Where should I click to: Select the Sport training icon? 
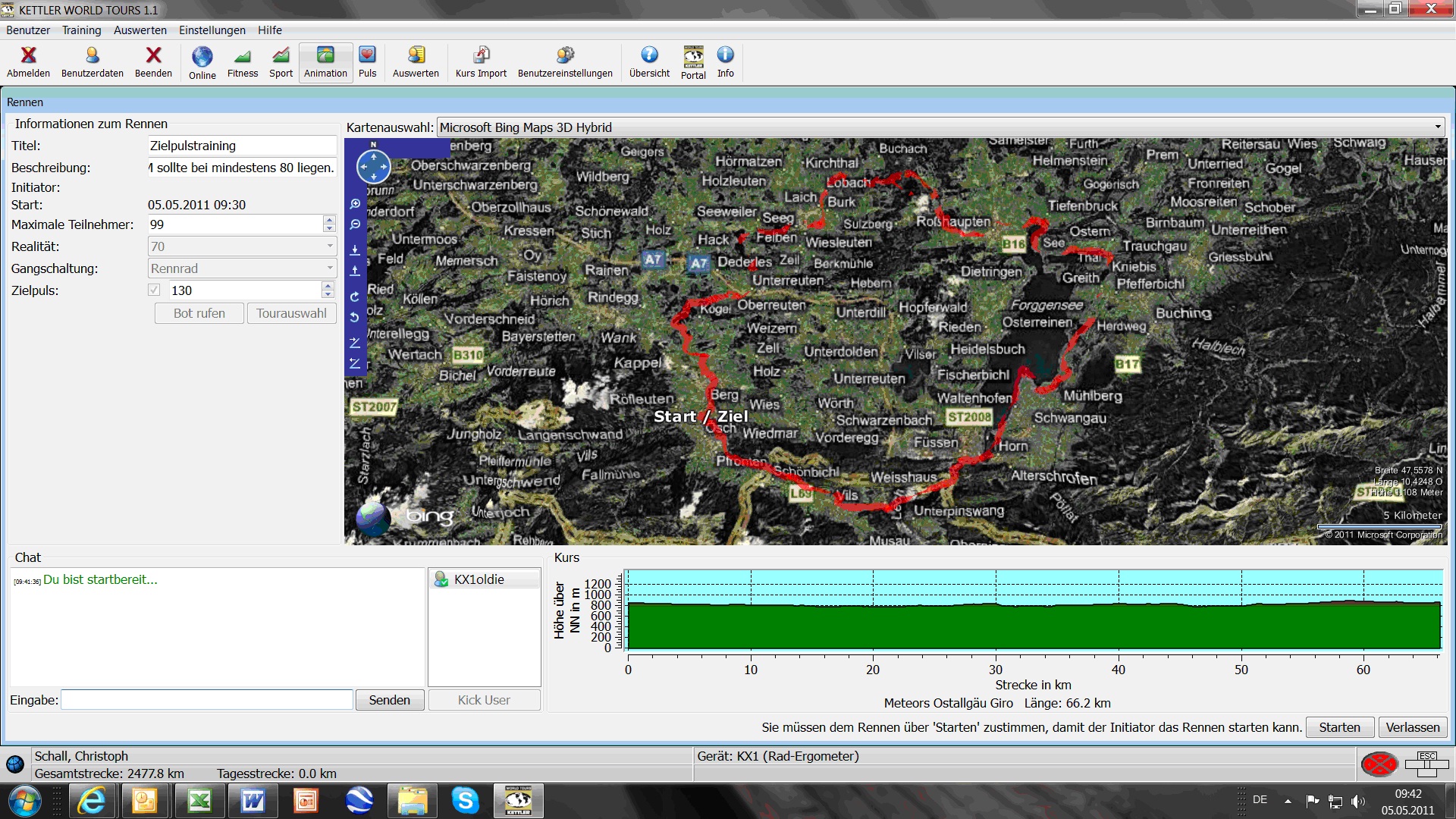click(281, 62)
